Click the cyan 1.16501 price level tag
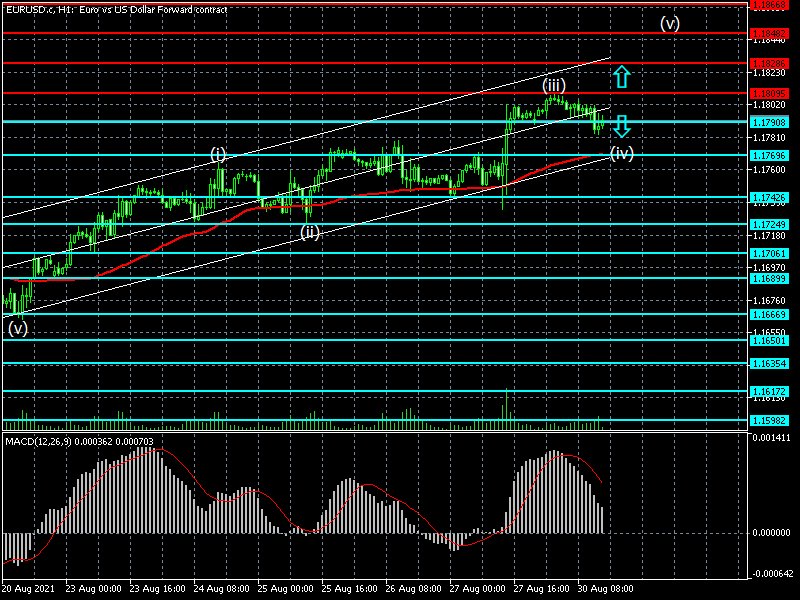The width and height of the screenshot is (800, 600). tap(769, 340)
